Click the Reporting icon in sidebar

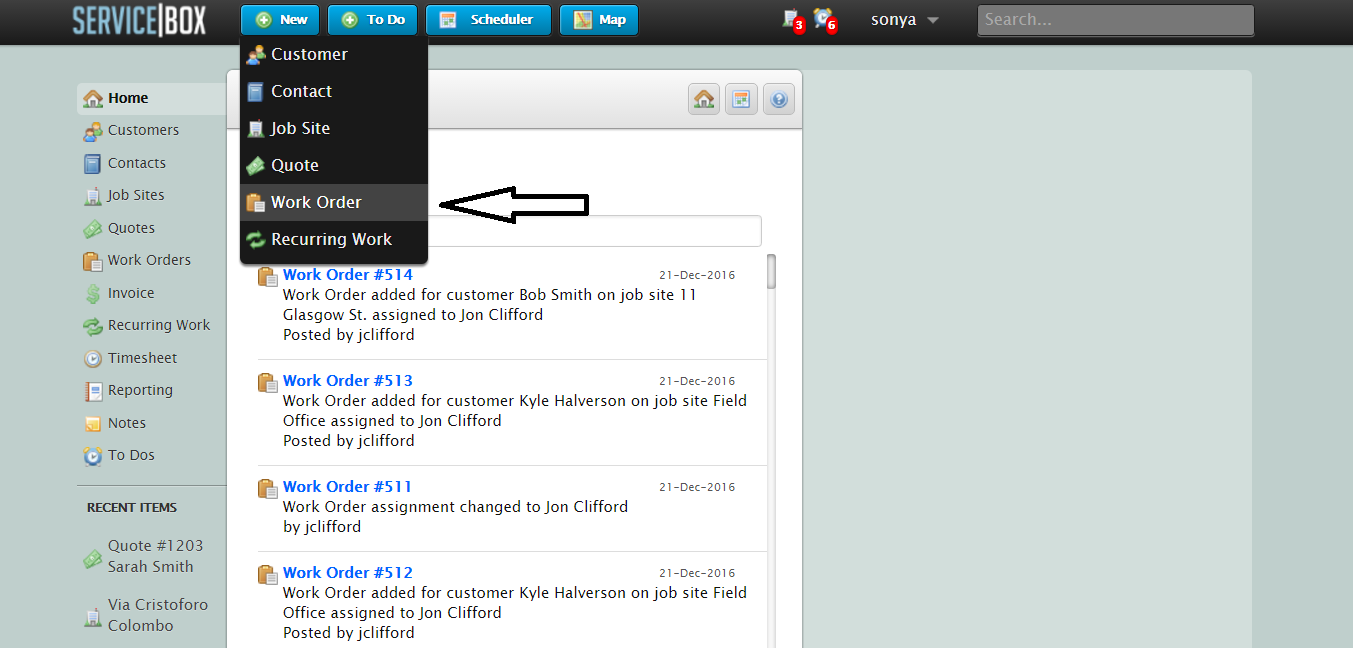[x=93, y=391]
